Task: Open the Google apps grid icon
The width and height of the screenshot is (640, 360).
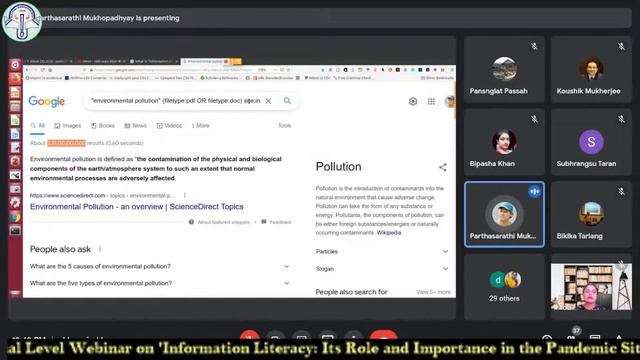Action: coord(431,101)
